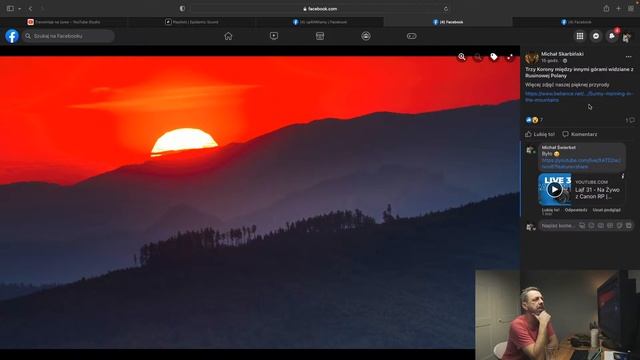Select the active (4) Facebook tab
640x360 pixels.
pyautogui.click(x=448, y=22)
